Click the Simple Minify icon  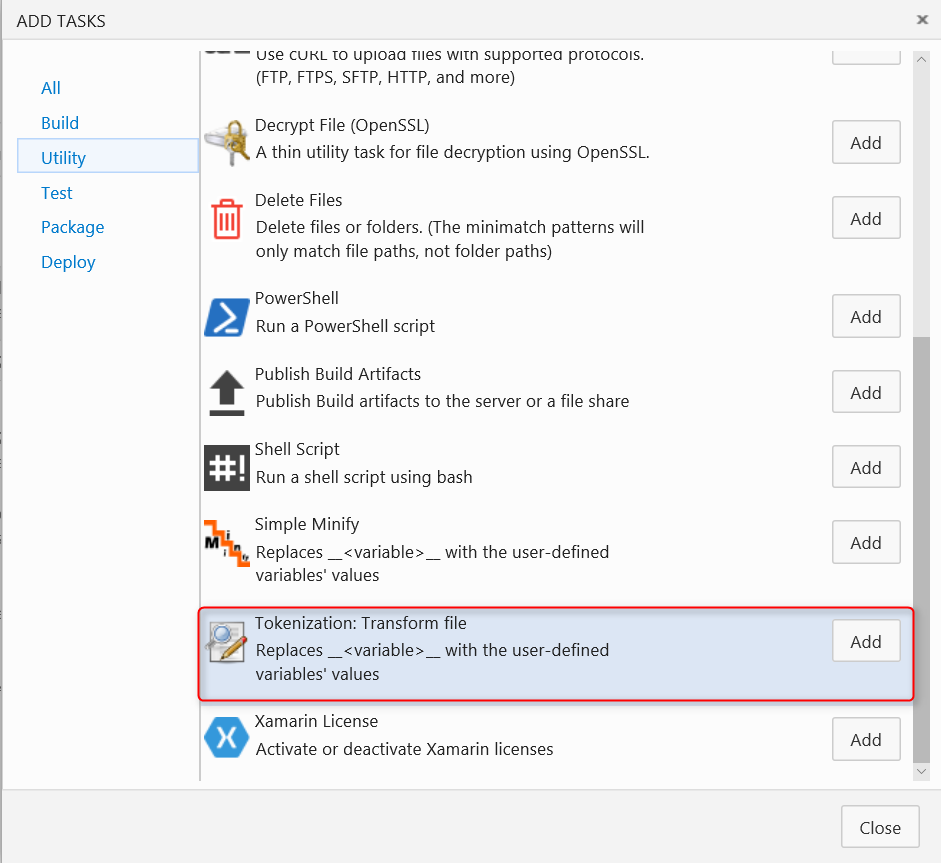coord(227,543)
